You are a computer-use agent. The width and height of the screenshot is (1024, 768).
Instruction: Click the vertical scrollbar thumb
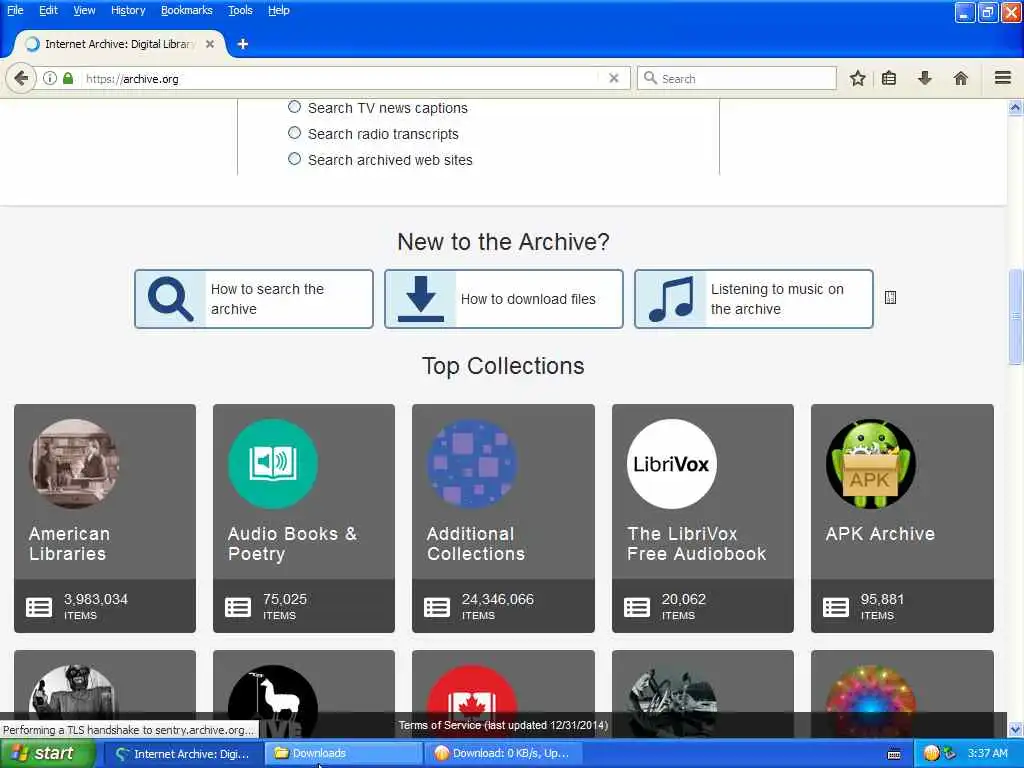(x=1015, y=317)
